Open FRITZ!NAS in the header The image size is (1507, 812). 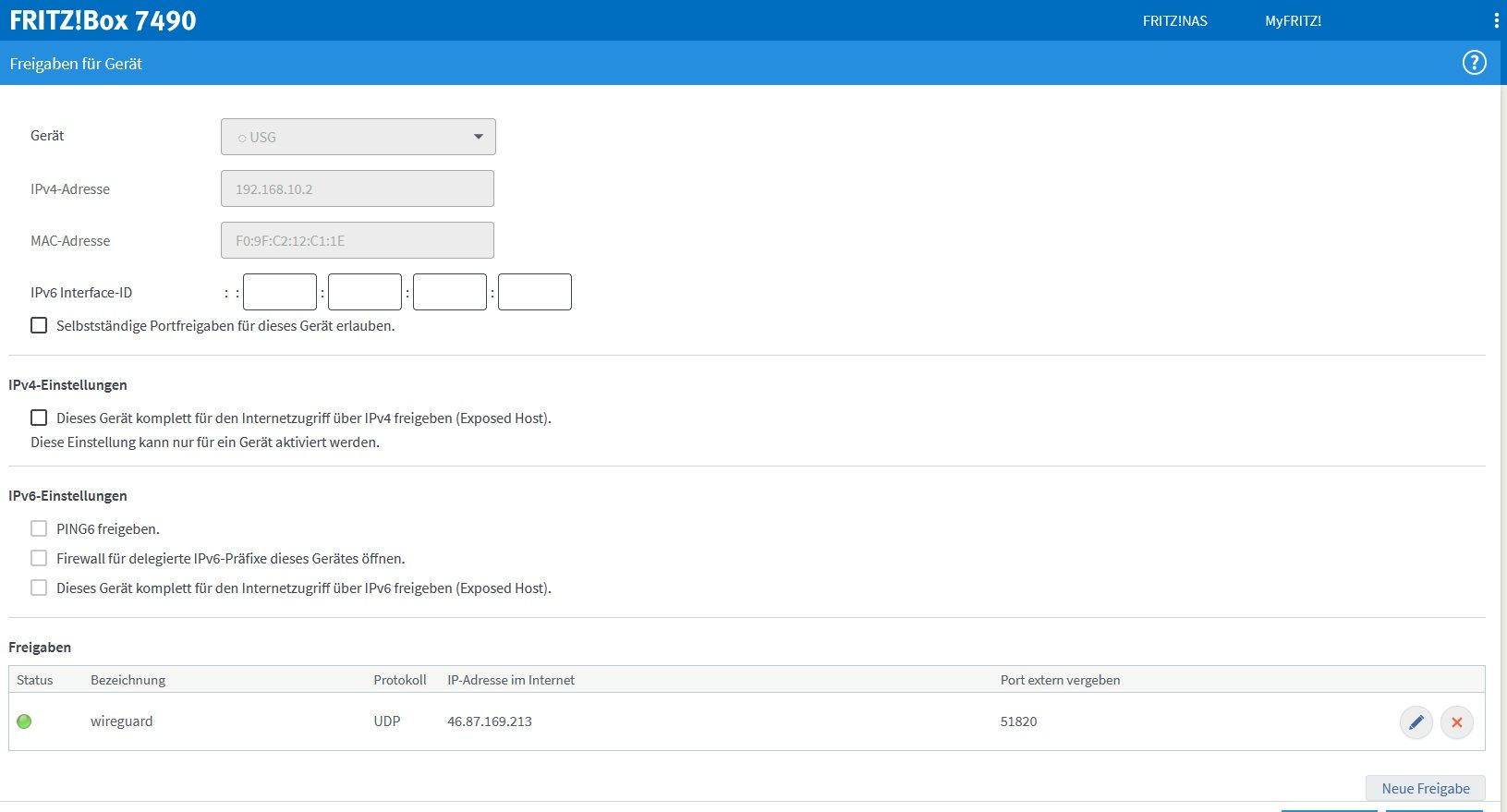(1174, 20)
